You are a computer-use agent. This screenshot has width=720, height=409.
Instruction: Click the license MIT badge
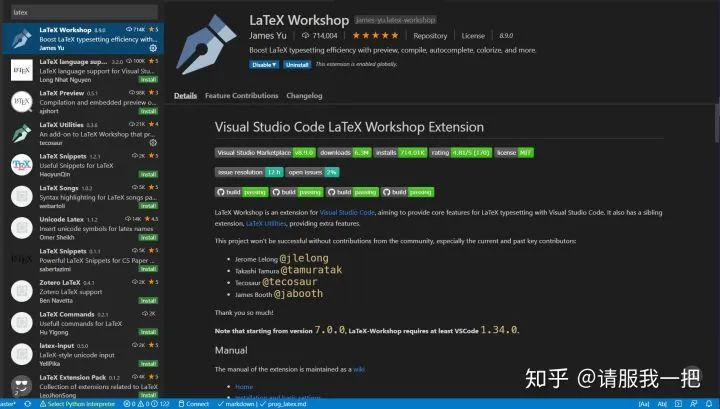click(x=514, y=153)
